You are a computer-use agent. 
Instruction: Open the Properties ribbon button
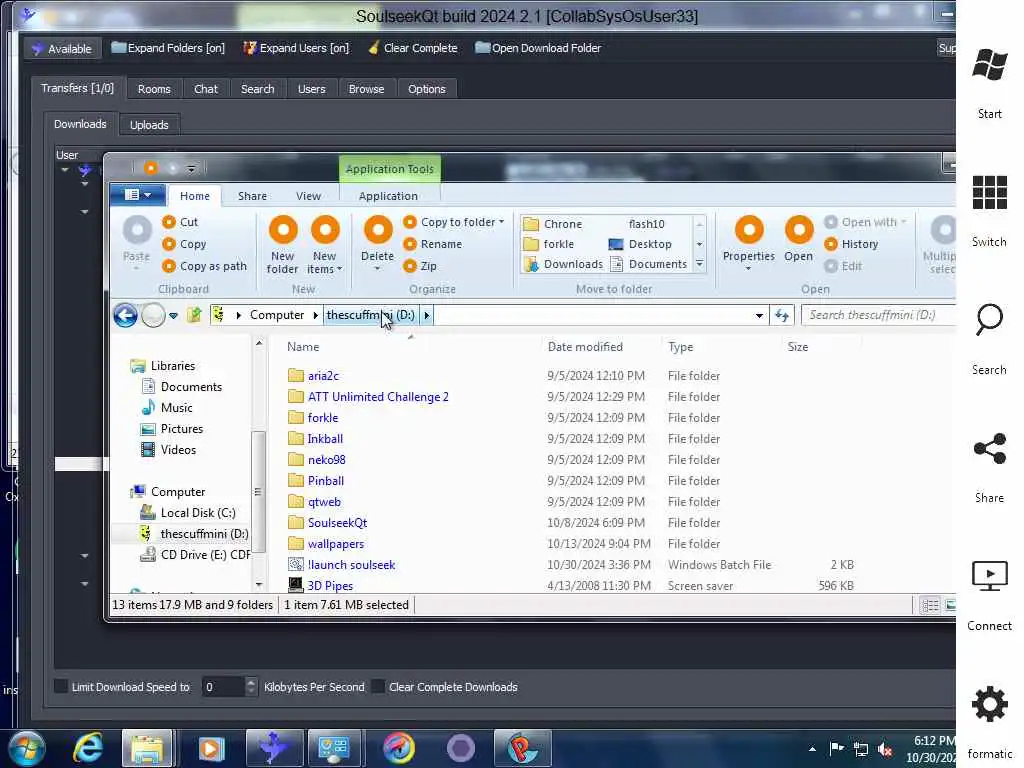748,243
